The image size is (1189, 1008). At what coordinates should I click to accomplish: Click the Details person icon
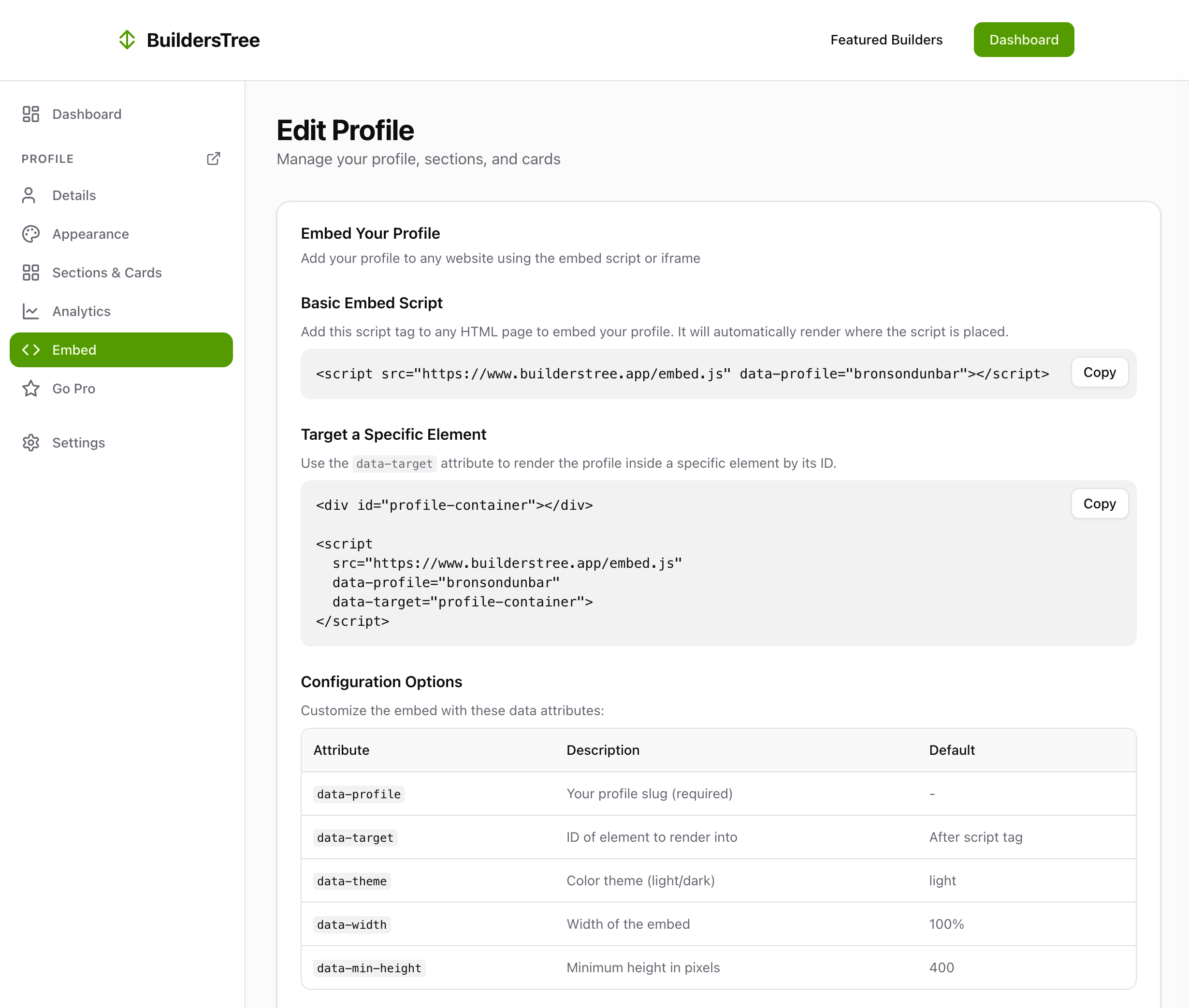(29, 195)
